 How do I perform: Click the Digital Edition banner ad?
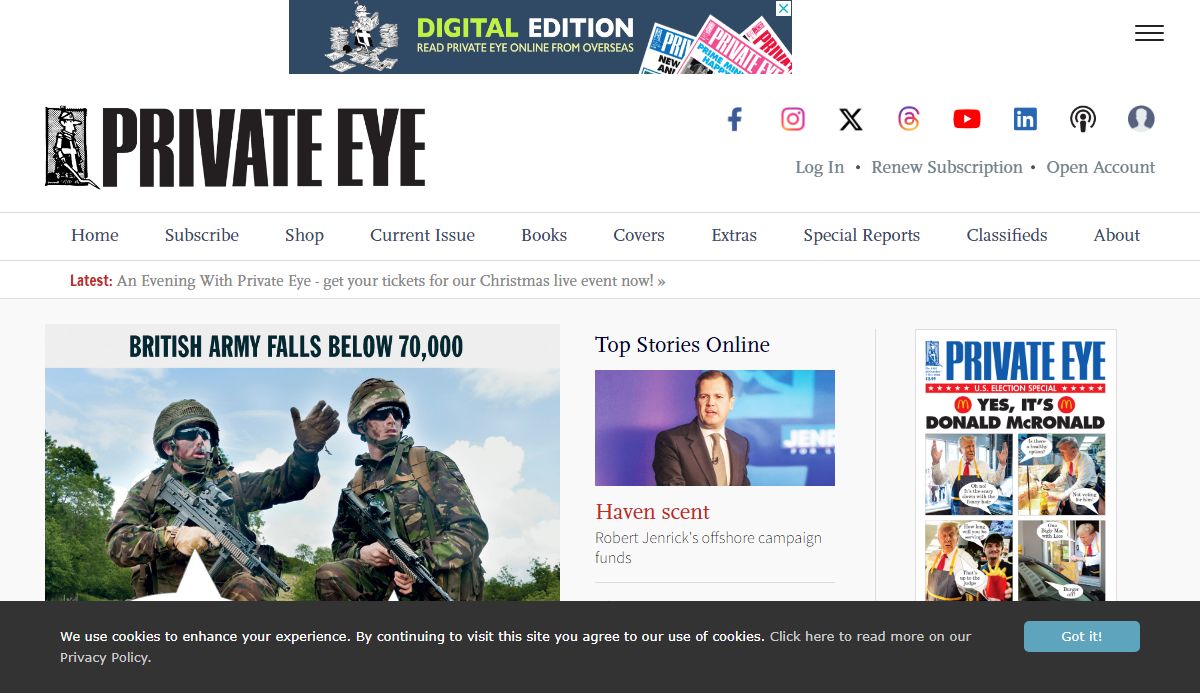(540, 37)
